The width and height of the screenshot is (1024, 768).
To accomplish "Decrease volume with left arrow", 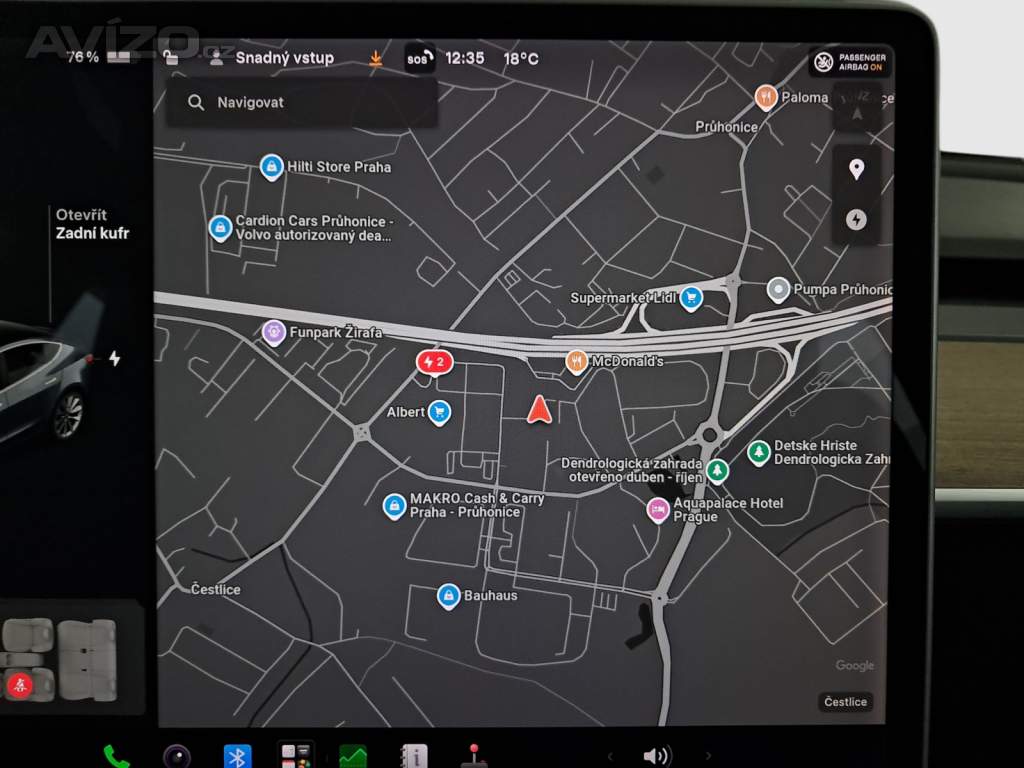I will [x=610, y=756].
